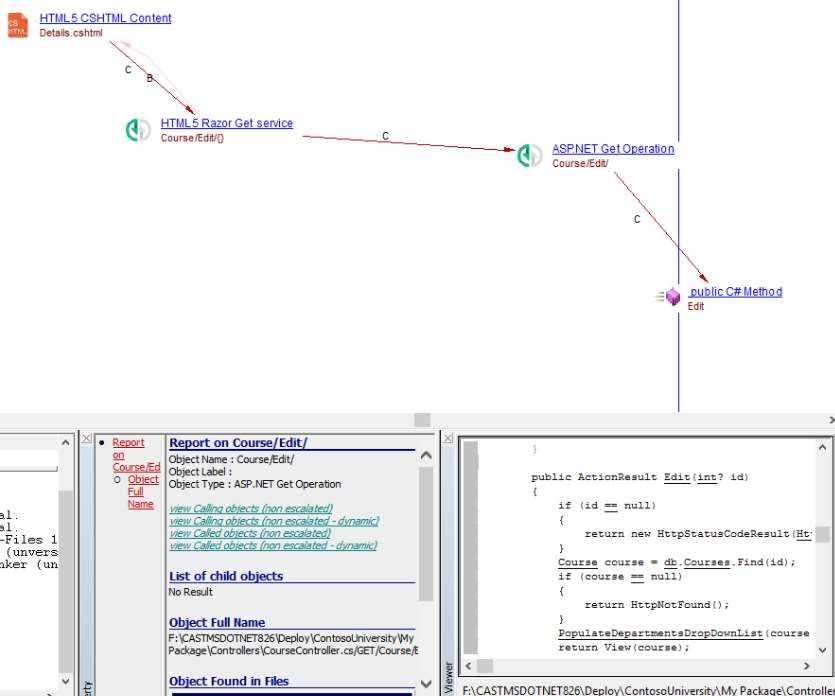
Task: Open 'view Called objects (non escalated - dynamic)'
Action: pos(273,546)
